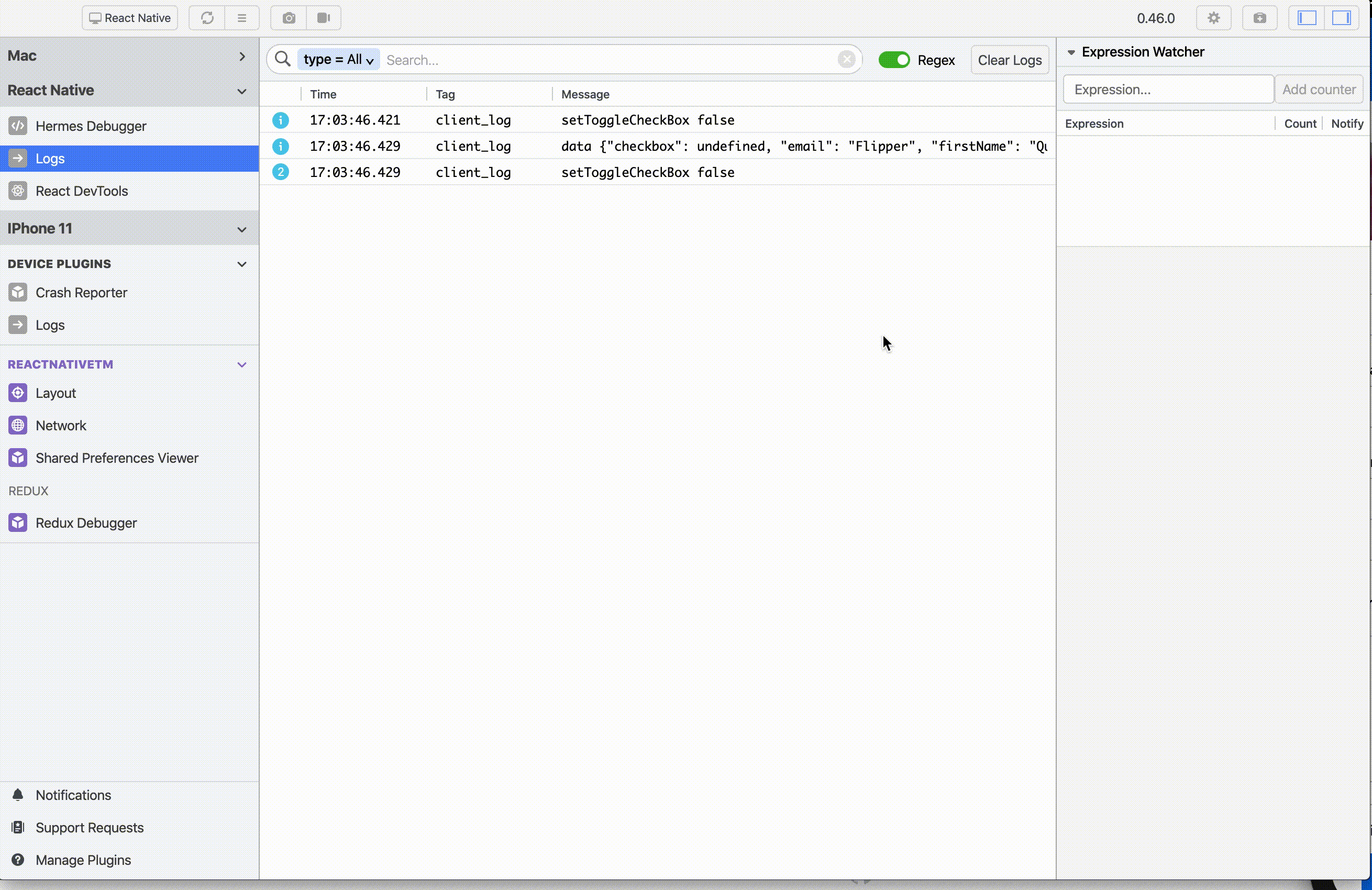The height and width of the screenshot is (890, 1372).
Task: Collapse the IPhone 11 section chevron
Action: (x=242, y=229)
